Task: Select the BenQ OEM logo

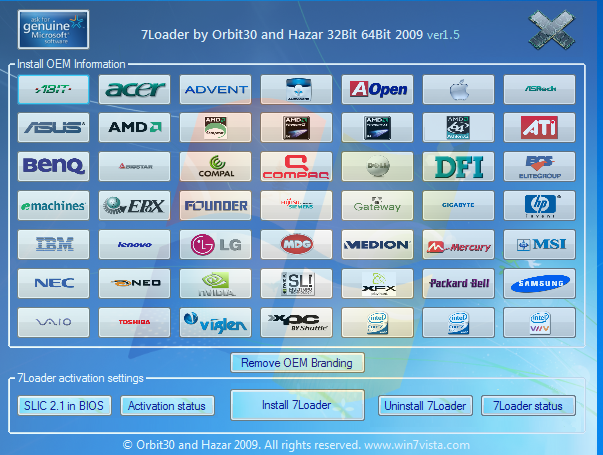Action: 53,167
